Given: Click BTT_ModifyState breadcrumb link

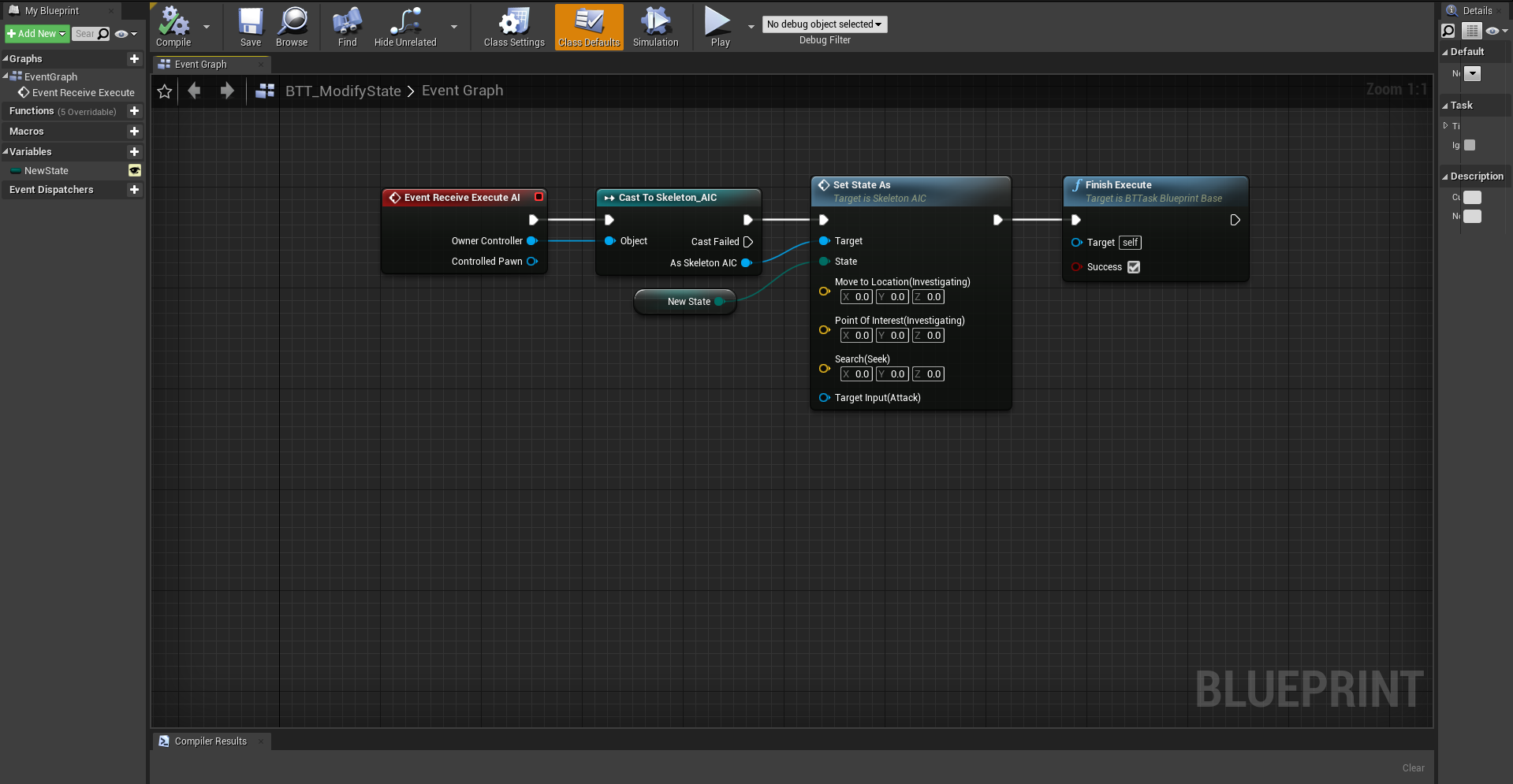Looking at the screenshot, I should tap(343, 91).
